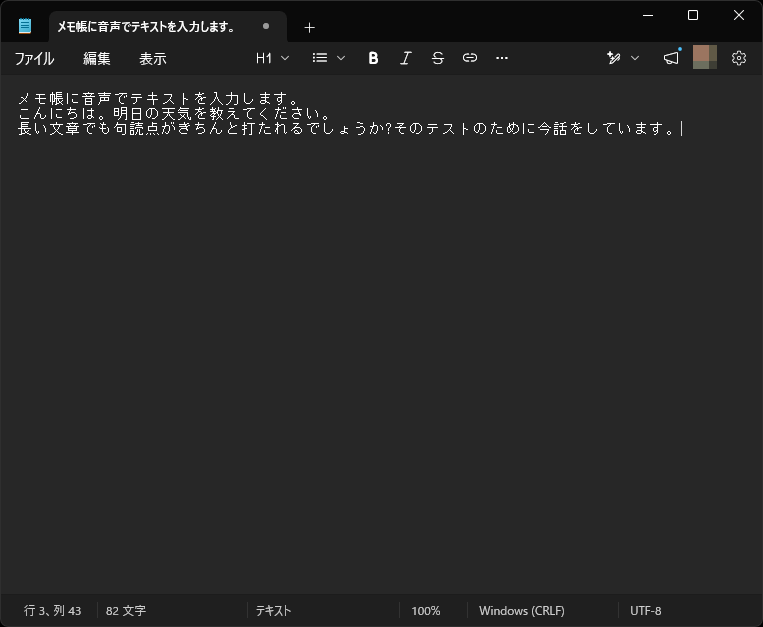Screen dimensions: 763x627
Task: Open the ファイル menu
Action: pyautogui.click(x=35, y=58)
